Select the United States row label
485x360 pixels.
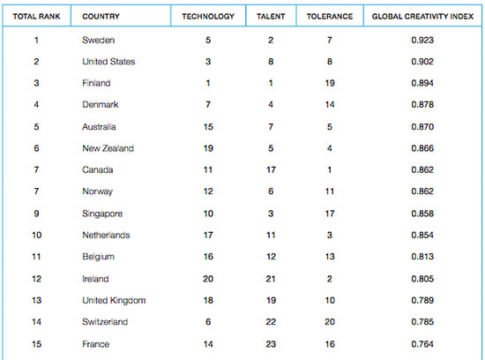[109, 62]
